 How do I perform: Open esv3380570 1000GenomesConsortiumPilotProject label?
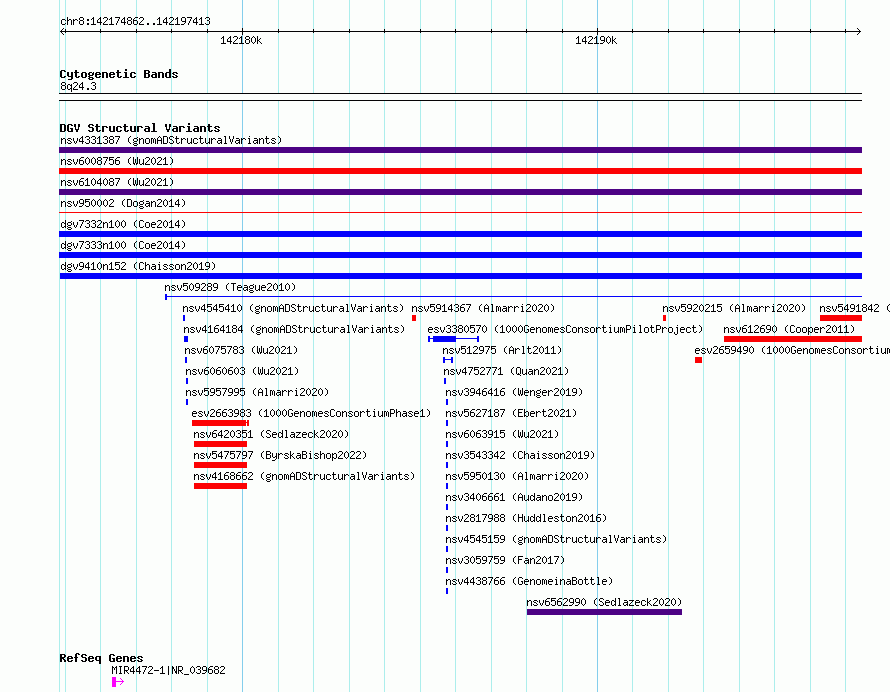point(565,329)
